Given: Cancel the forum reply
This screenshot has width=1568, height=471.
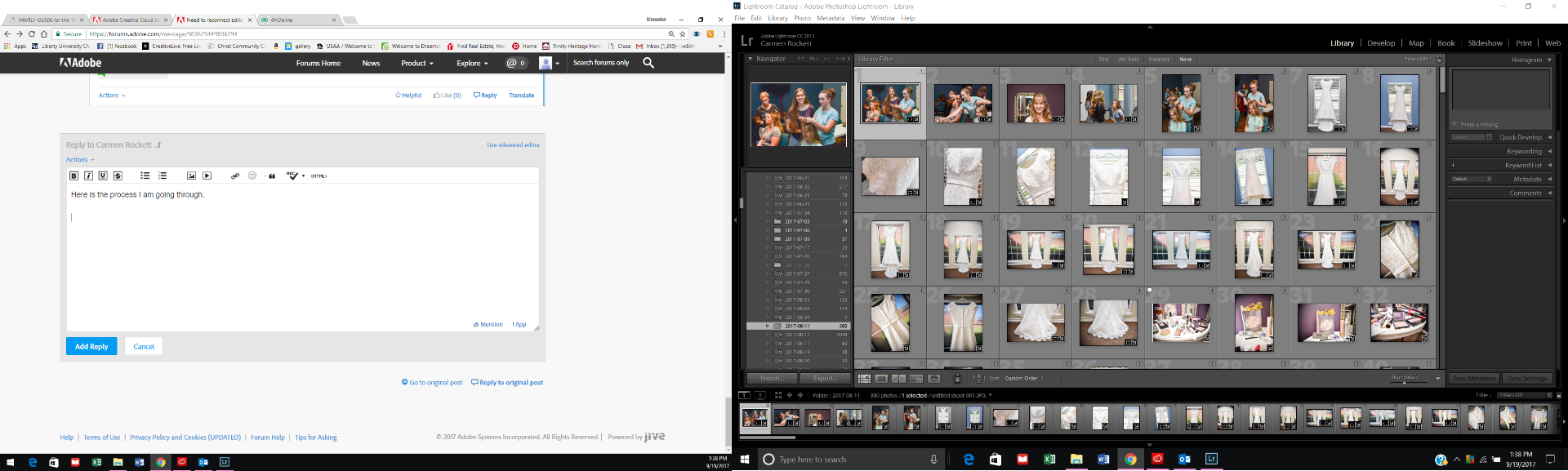Looking at the screenshot, I should coord(144,346).
